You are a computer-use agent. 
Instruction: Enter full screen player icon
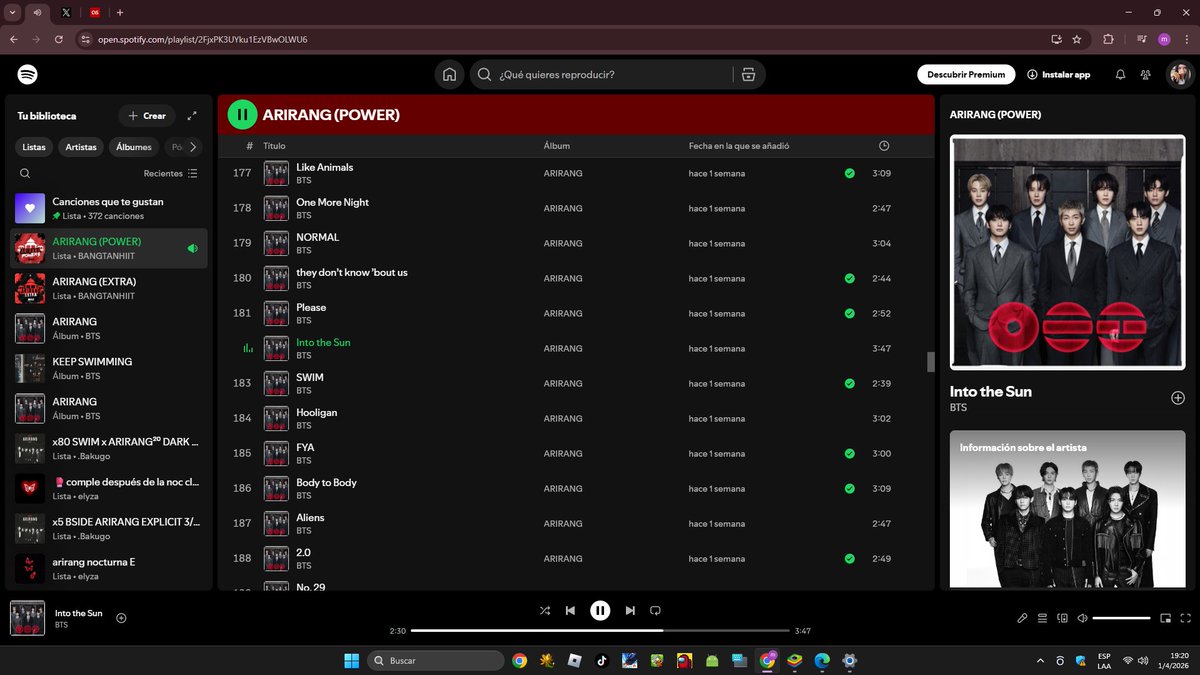pyautogui.click(x=1184, y=618)
